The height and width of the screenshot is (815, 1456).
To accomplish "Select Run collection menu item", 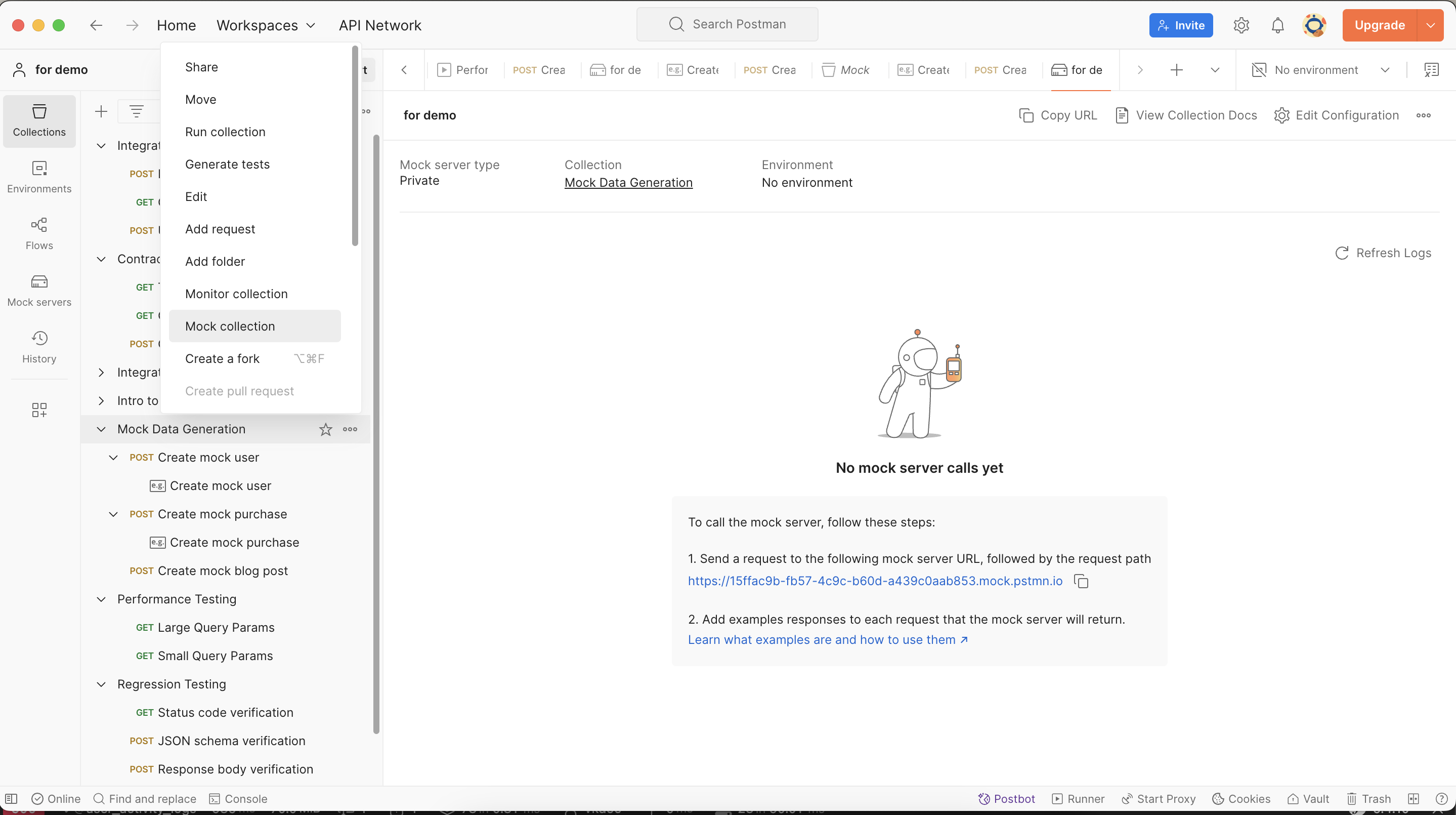I will click(255, 132).
